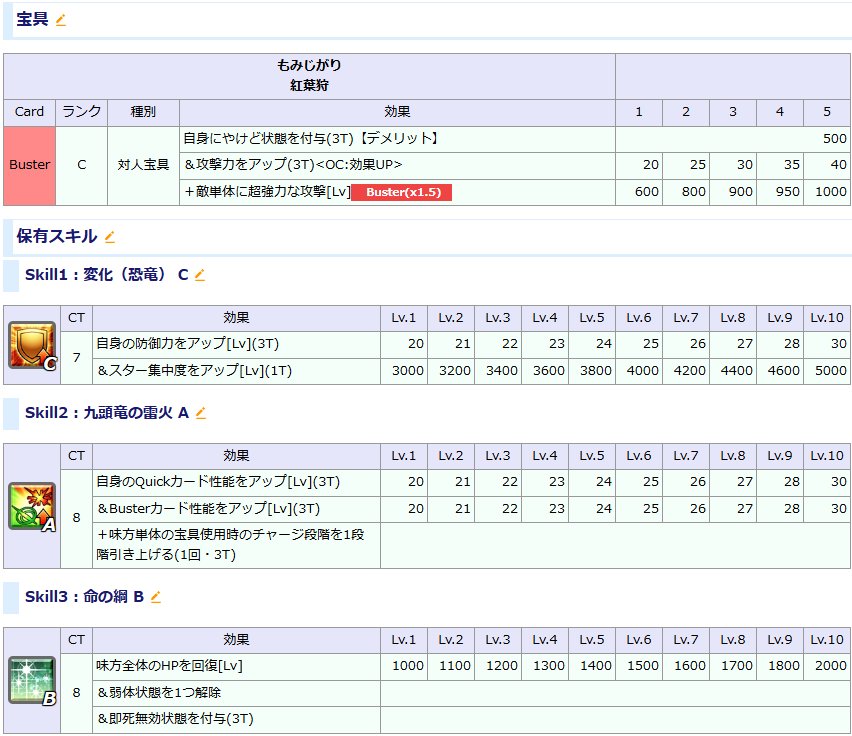Screen dimensions: 852x736
Task: Click Busterカード性能をアップ[Lv](3T) effect row
Action: 236,509
